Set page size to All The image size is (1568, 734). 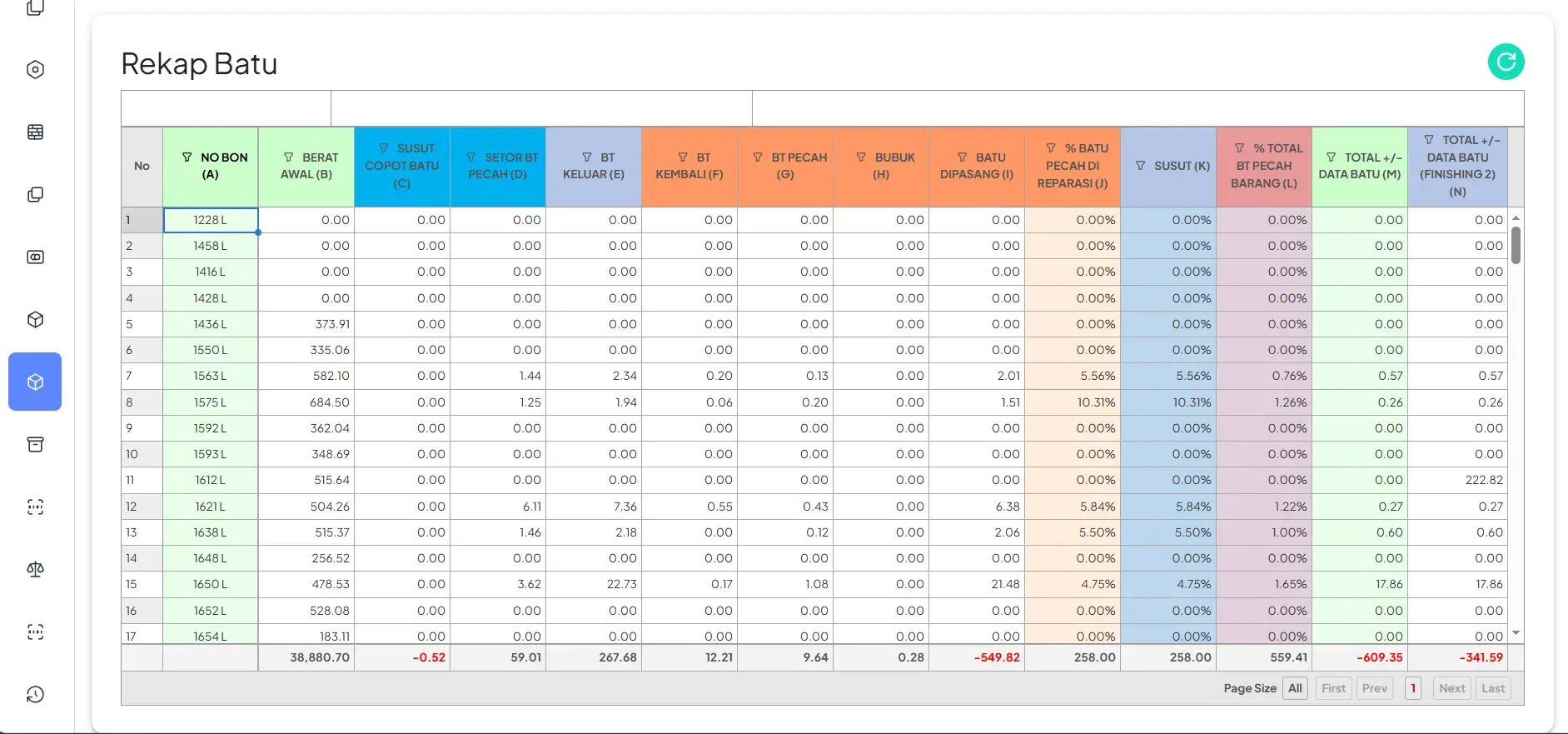[1295, 688]
